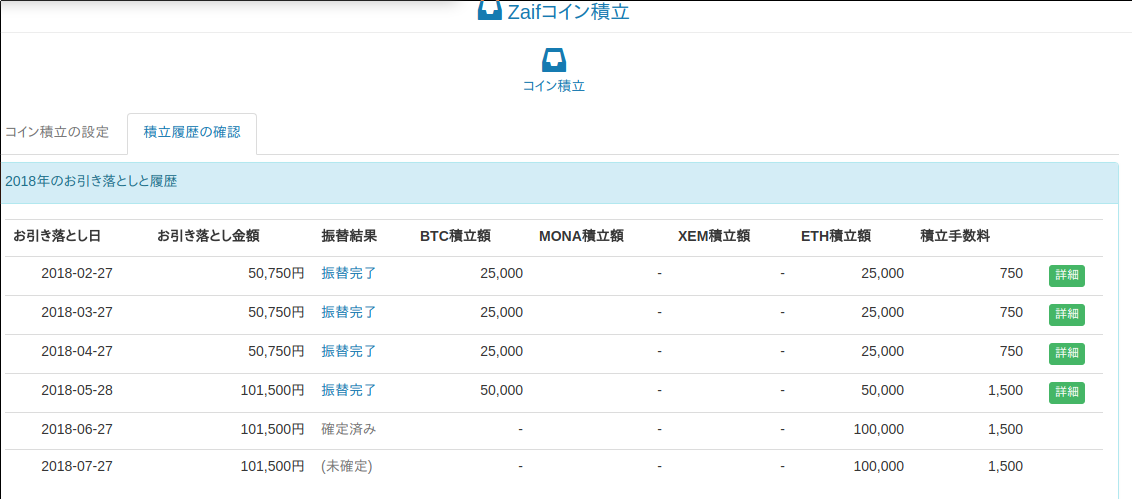Click the BTC積立額 column header

pyautogui.click(x=456, y=236)
